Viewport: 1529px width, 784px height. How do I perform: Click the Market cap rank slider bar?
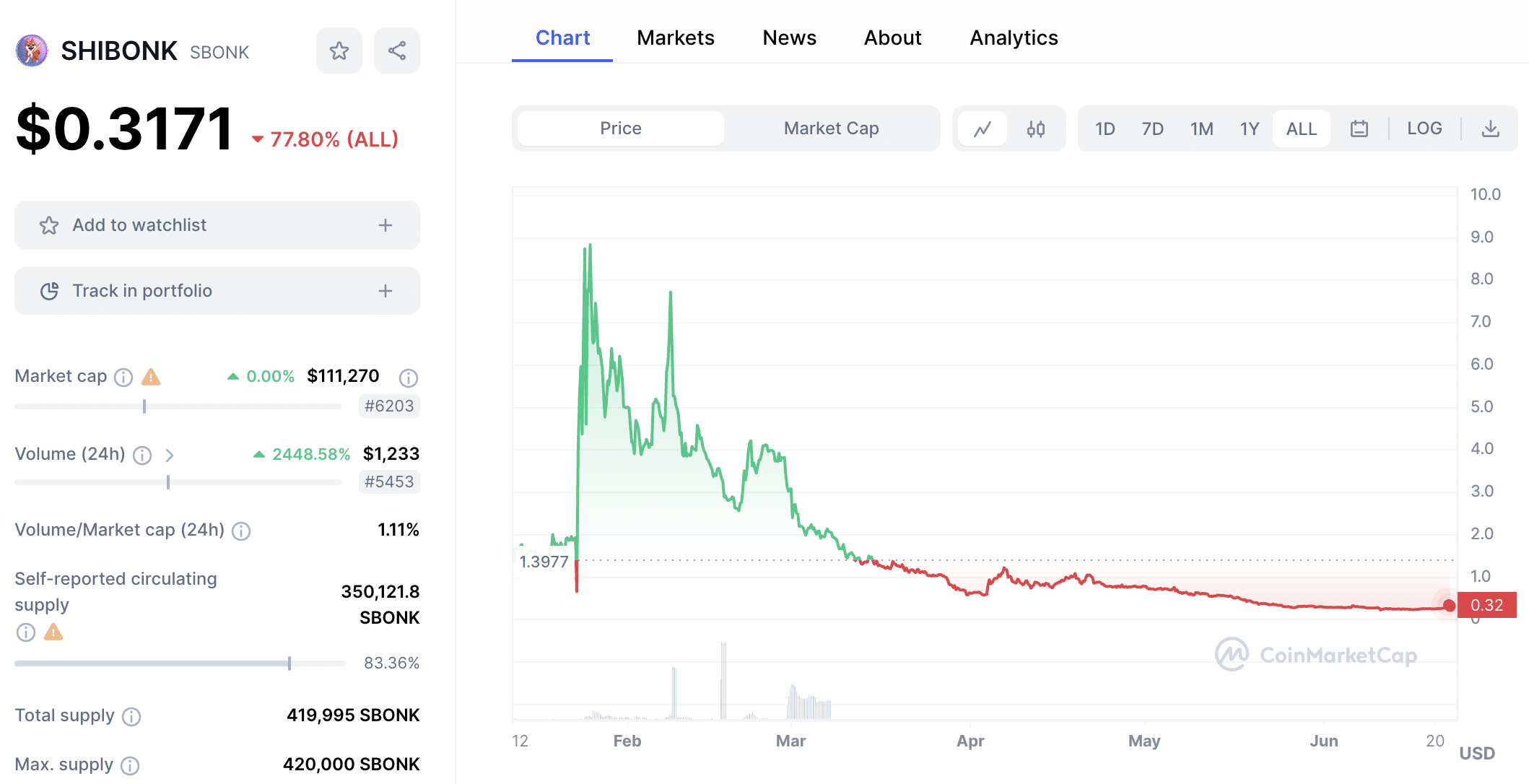pos(178,406)
